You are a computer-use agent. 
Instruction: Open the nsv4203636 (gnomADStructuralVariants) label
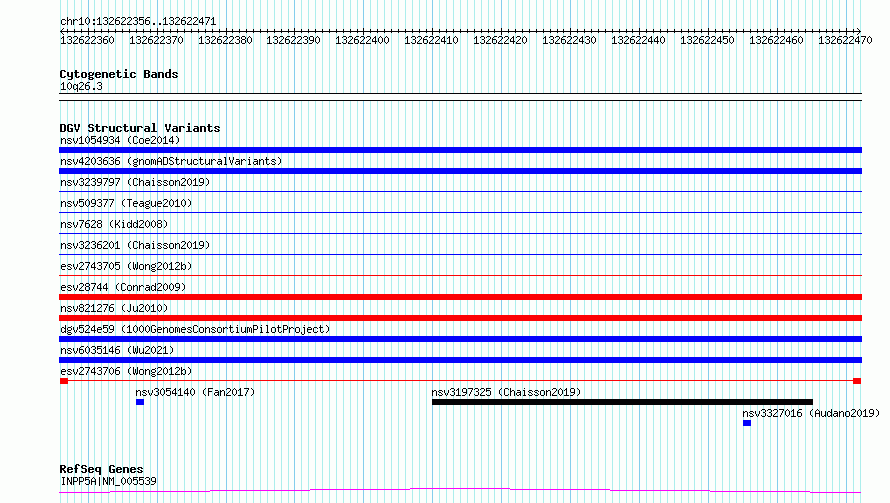pyautogui.click(x=171, y=161)
